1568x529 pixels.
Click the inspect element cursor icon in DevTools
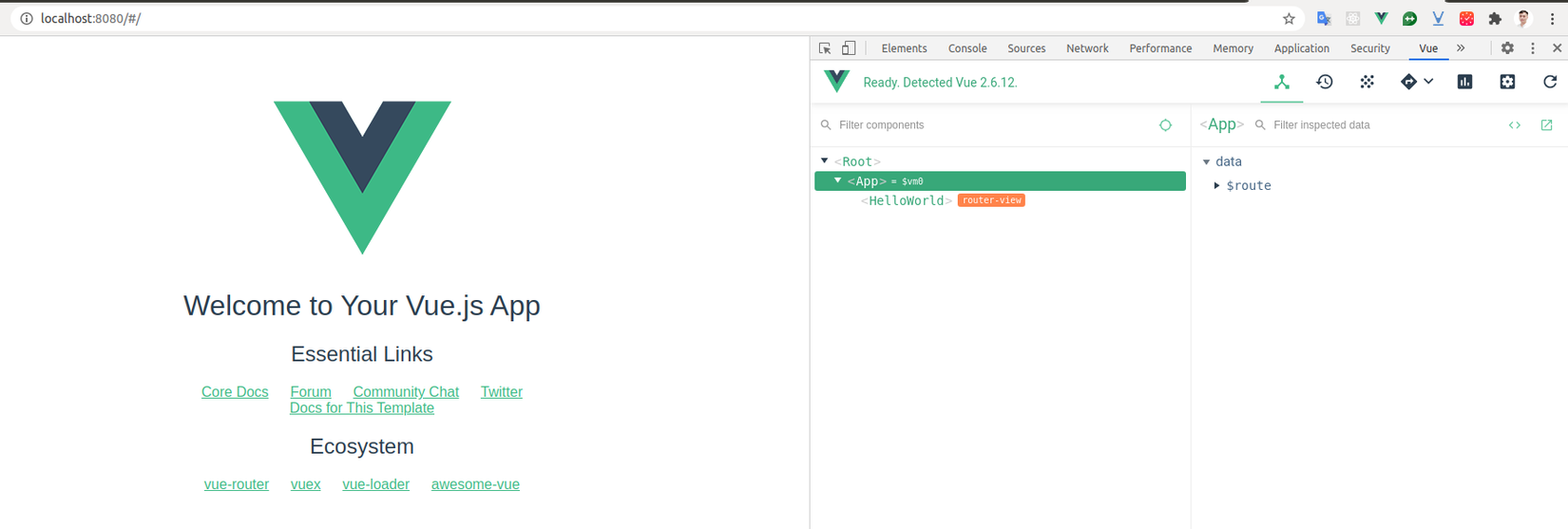click(x=825, y=47)
